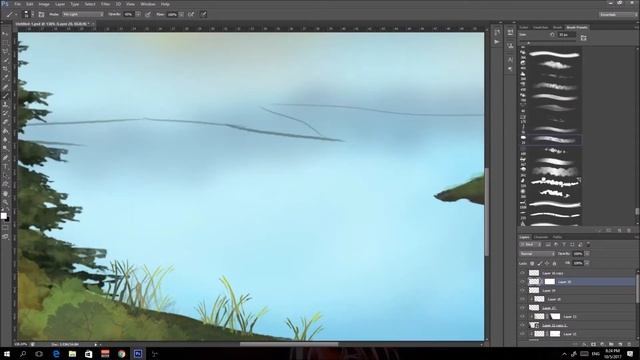Enable airbrush-style build-up effects
Image resolution: width=640 pixels, height=360 pixels.
tap(191, 14)
